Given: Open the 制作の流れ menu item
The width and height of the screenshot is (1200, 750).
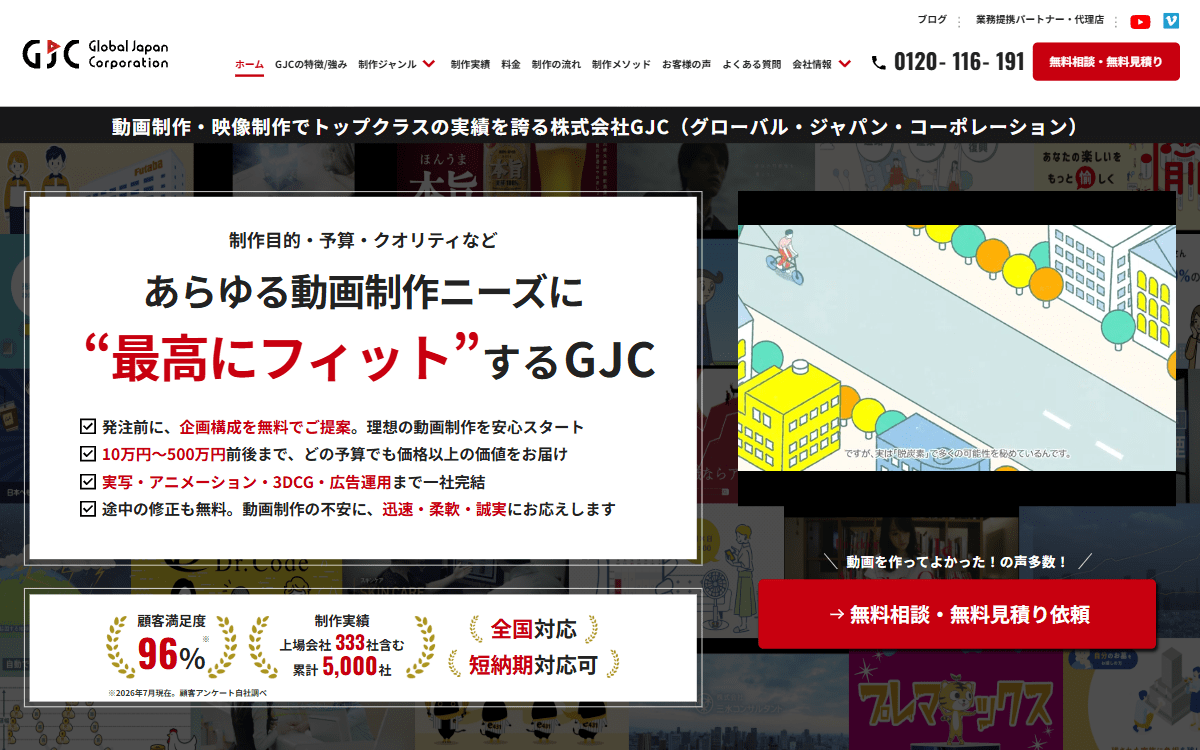Looking at the screenshot, I should [556, 64].
